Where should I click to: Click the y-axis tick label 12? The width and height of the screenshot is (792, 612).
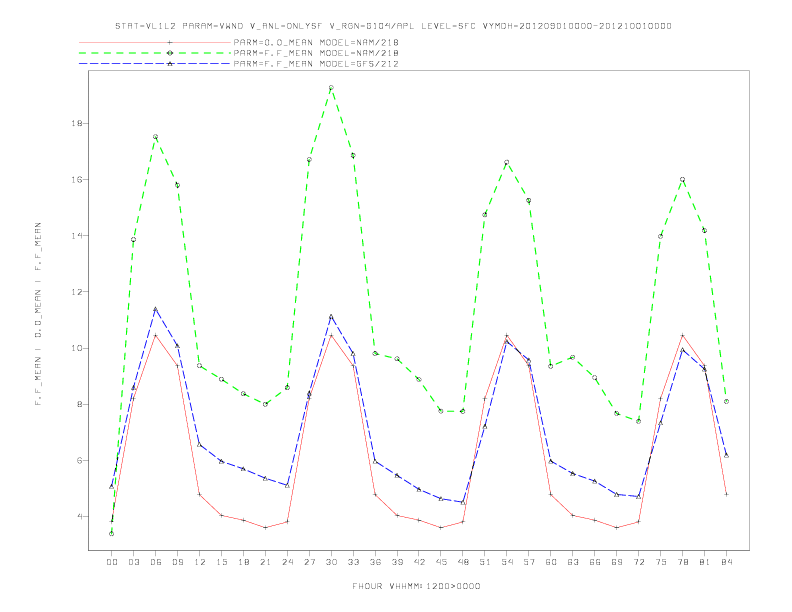pyautogui.click(x=77, y=292)
